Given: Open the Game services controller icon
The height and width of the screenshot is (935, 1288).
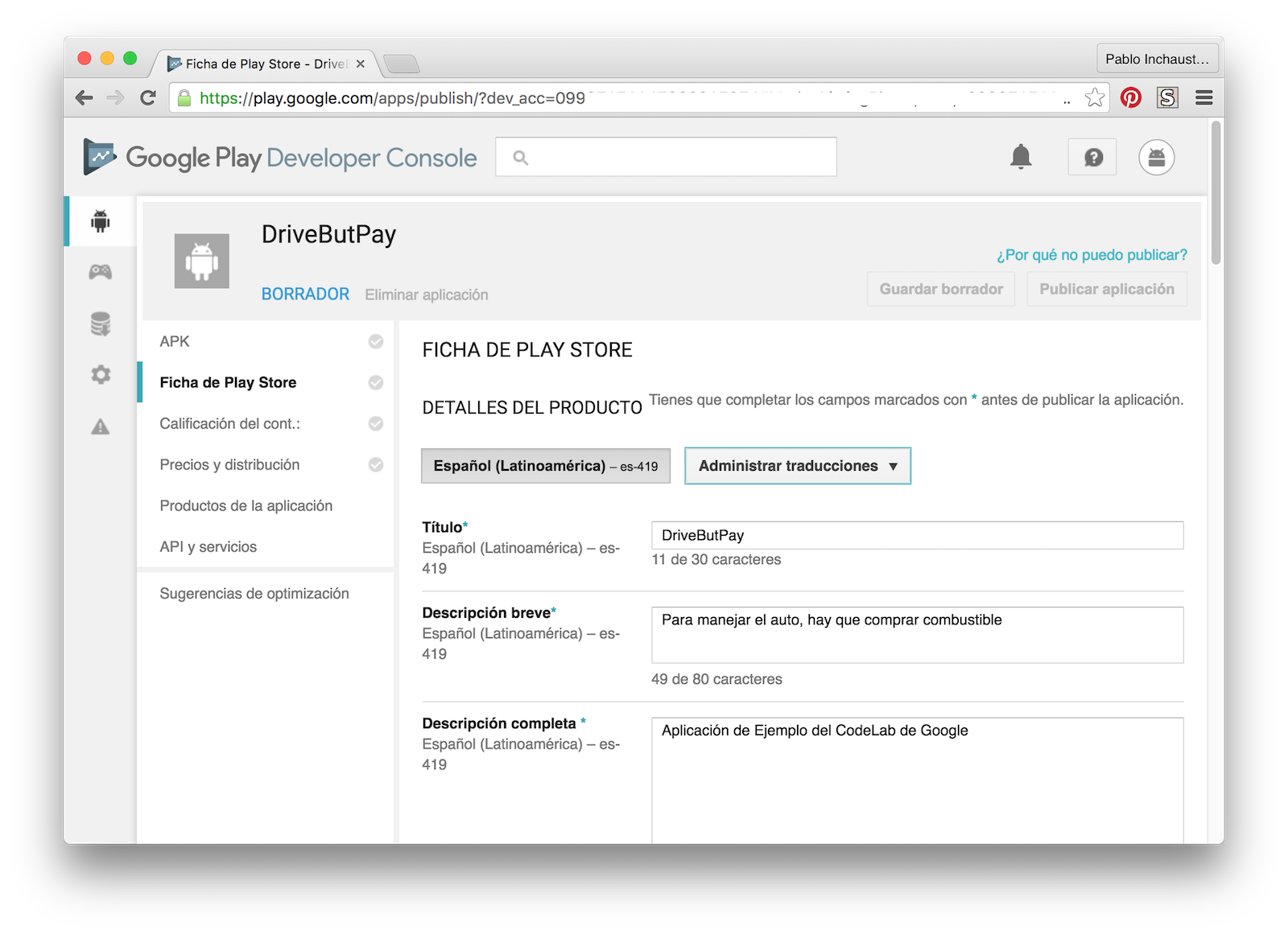Looking at the screenshot, I should click(x=101, y=272).
